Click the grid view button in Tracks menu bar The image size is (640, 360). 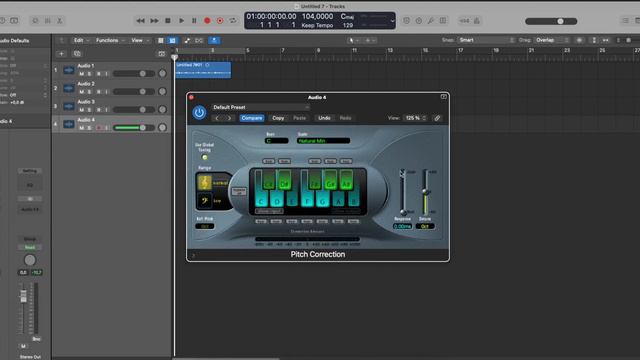[x=161, y=40]
